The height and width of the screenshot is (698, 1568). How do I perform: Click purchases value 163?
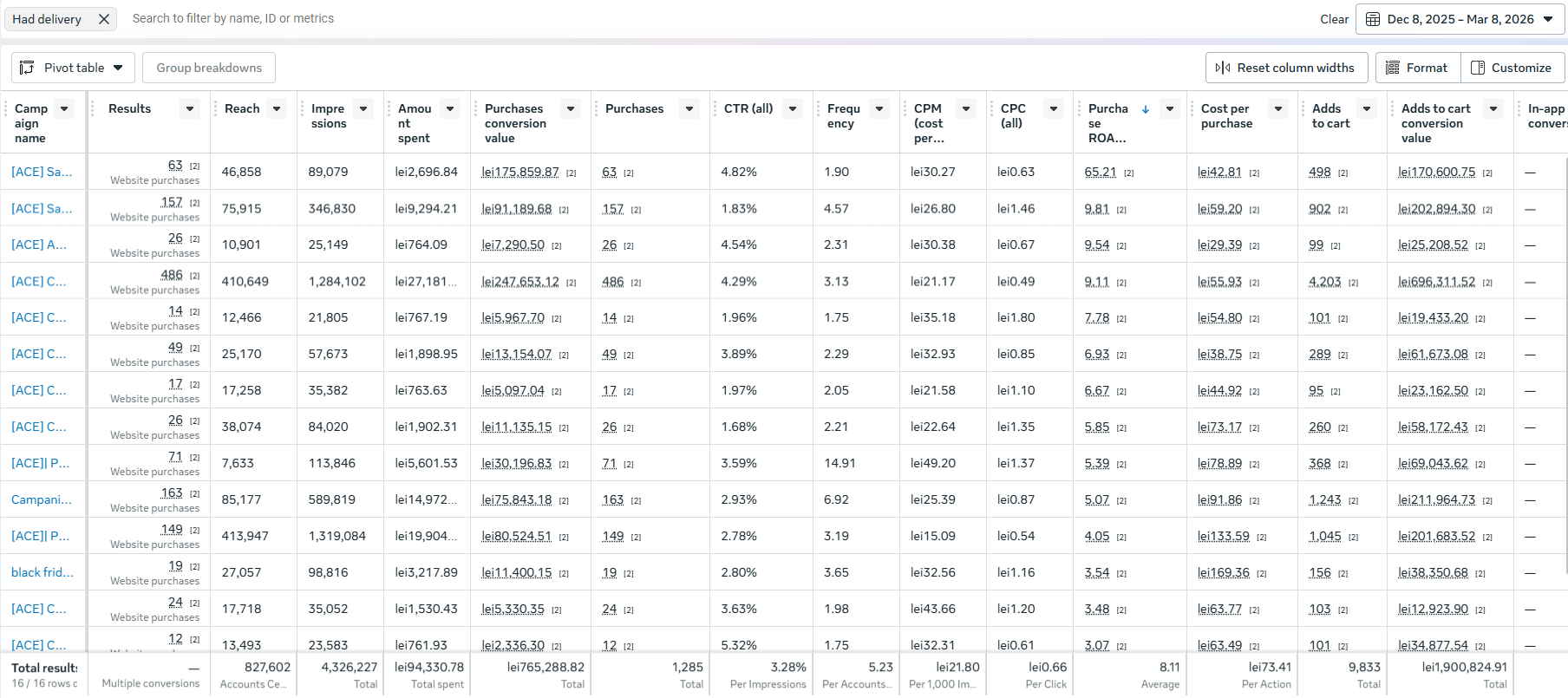[x=613, y=499]
